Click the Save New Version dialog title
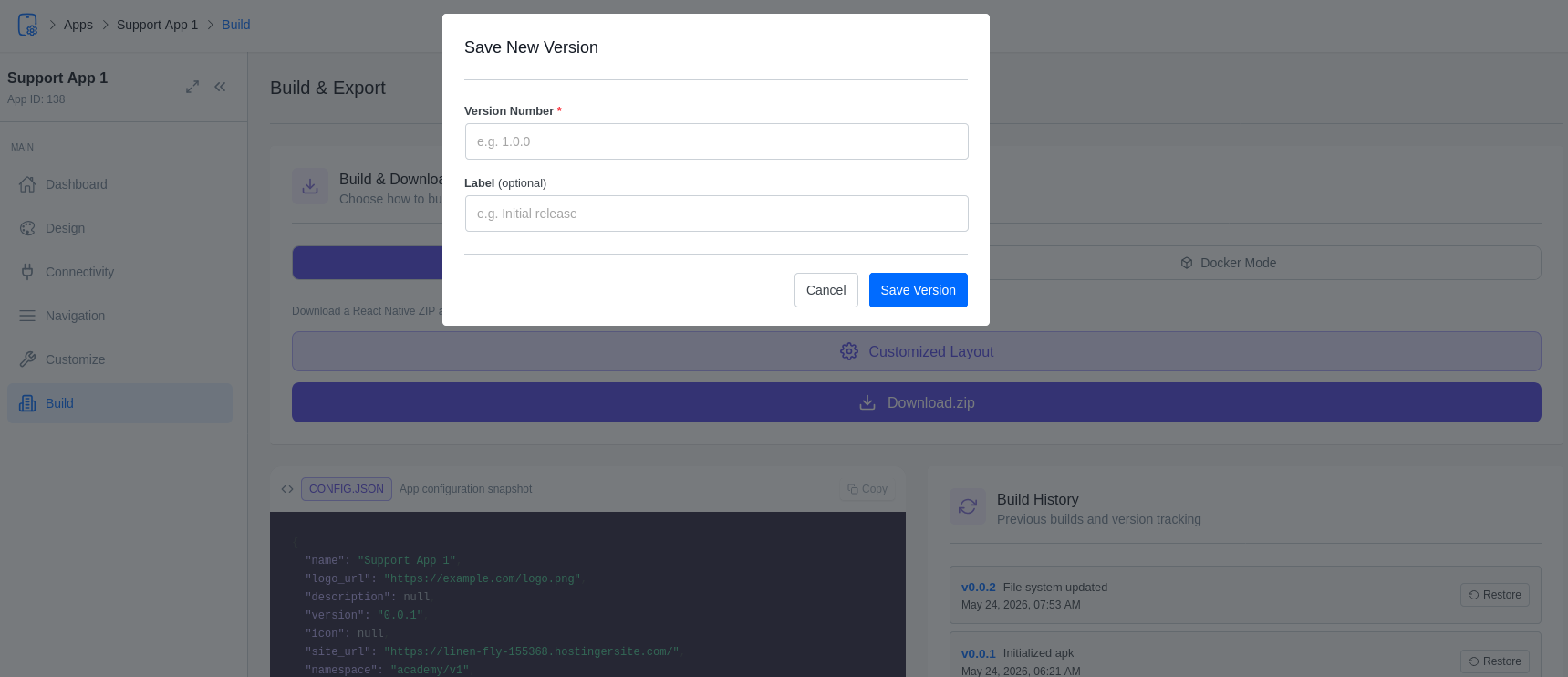This screenshot has width=1568, height=677. tap(531, 47)
